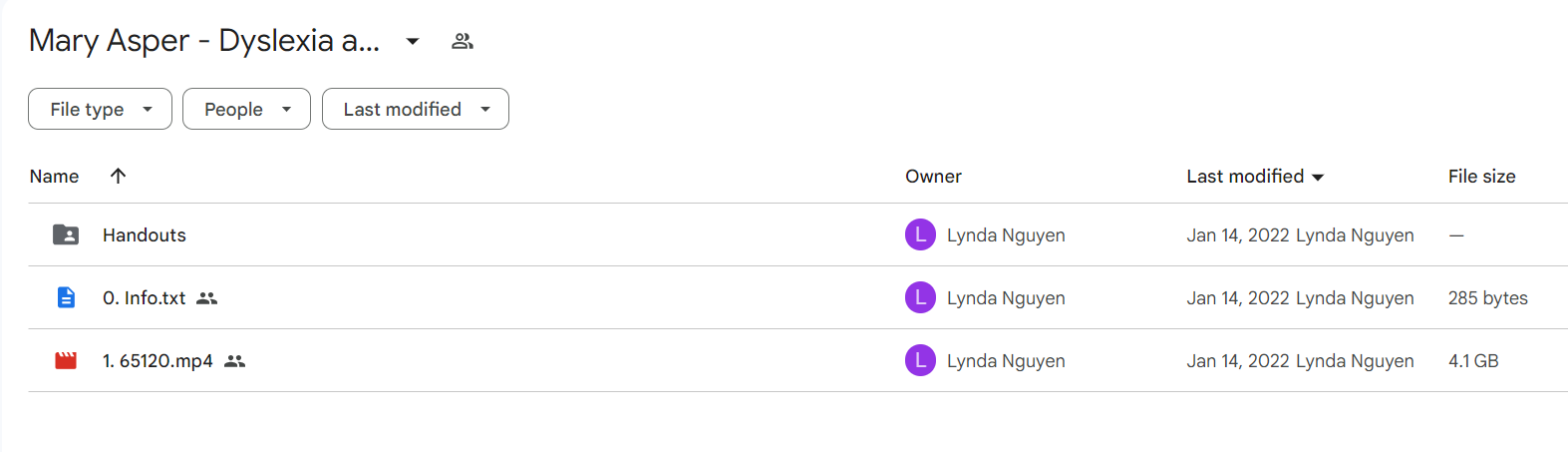Click Lynda Nguyen's avatar in the Handouts row
This screenshot has height=452, width=1568.
coord(920,234)
